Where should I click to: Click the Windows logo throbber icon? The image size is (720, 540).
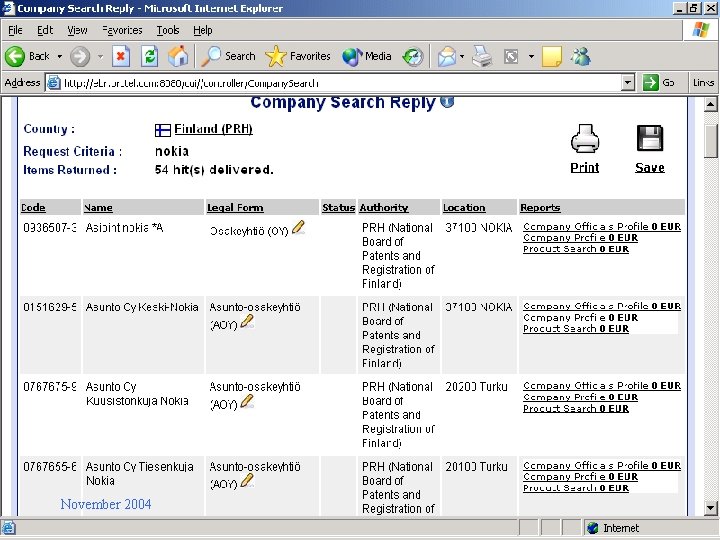tap(701, 30)
